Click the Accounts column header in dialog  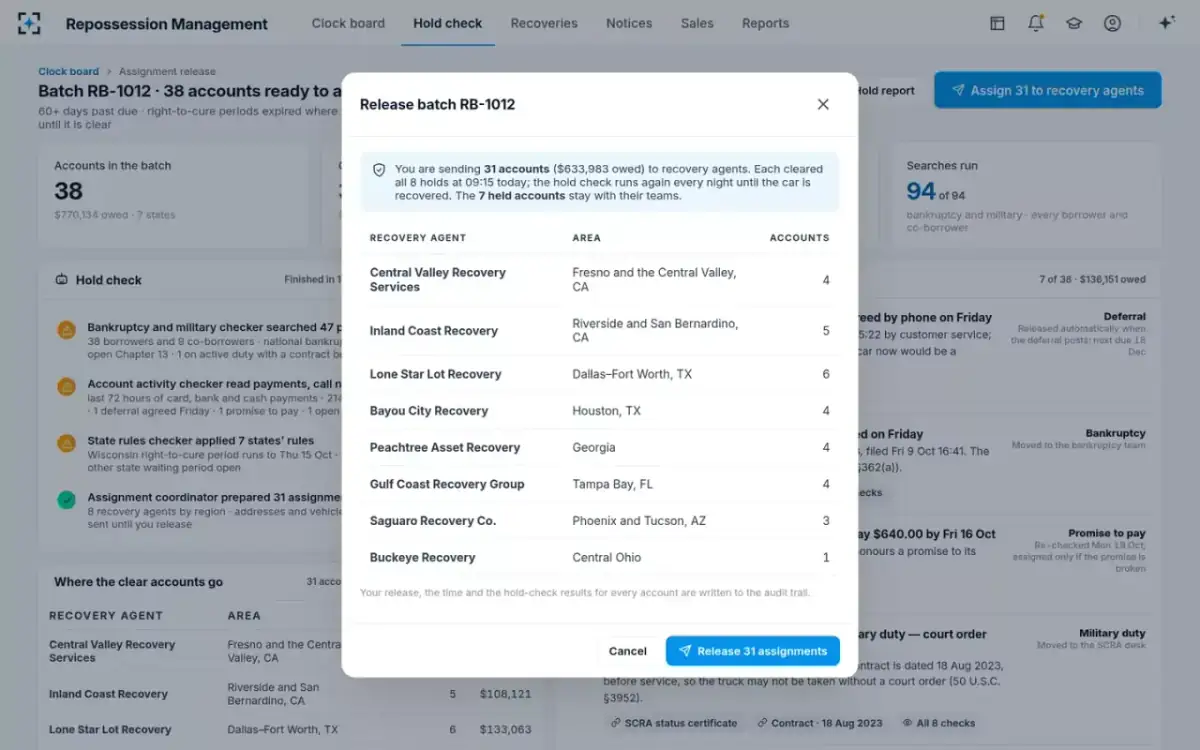click(x=799, y=238)
